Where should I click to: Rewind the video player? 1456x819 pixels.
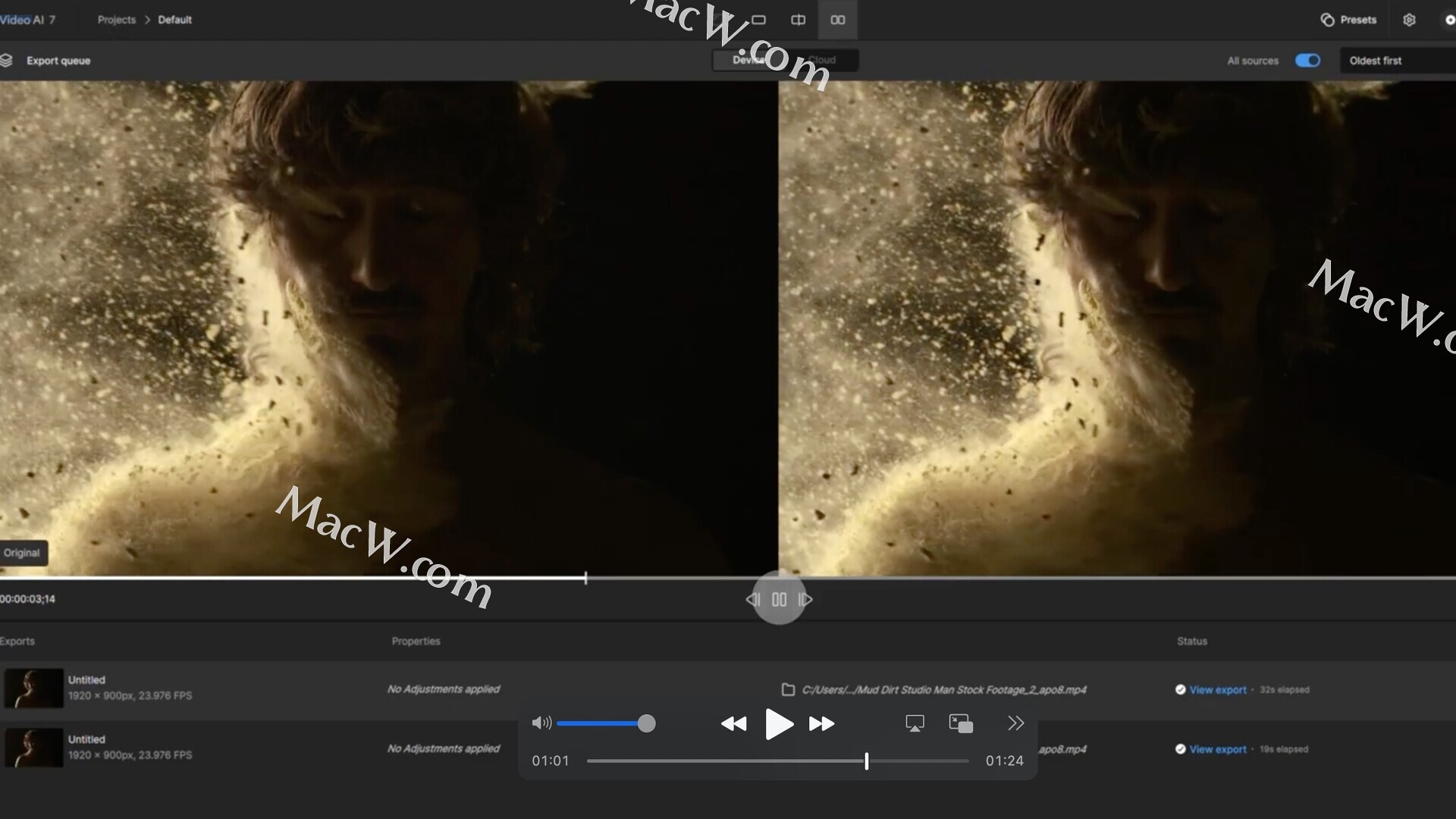click(x=733, y=724)
